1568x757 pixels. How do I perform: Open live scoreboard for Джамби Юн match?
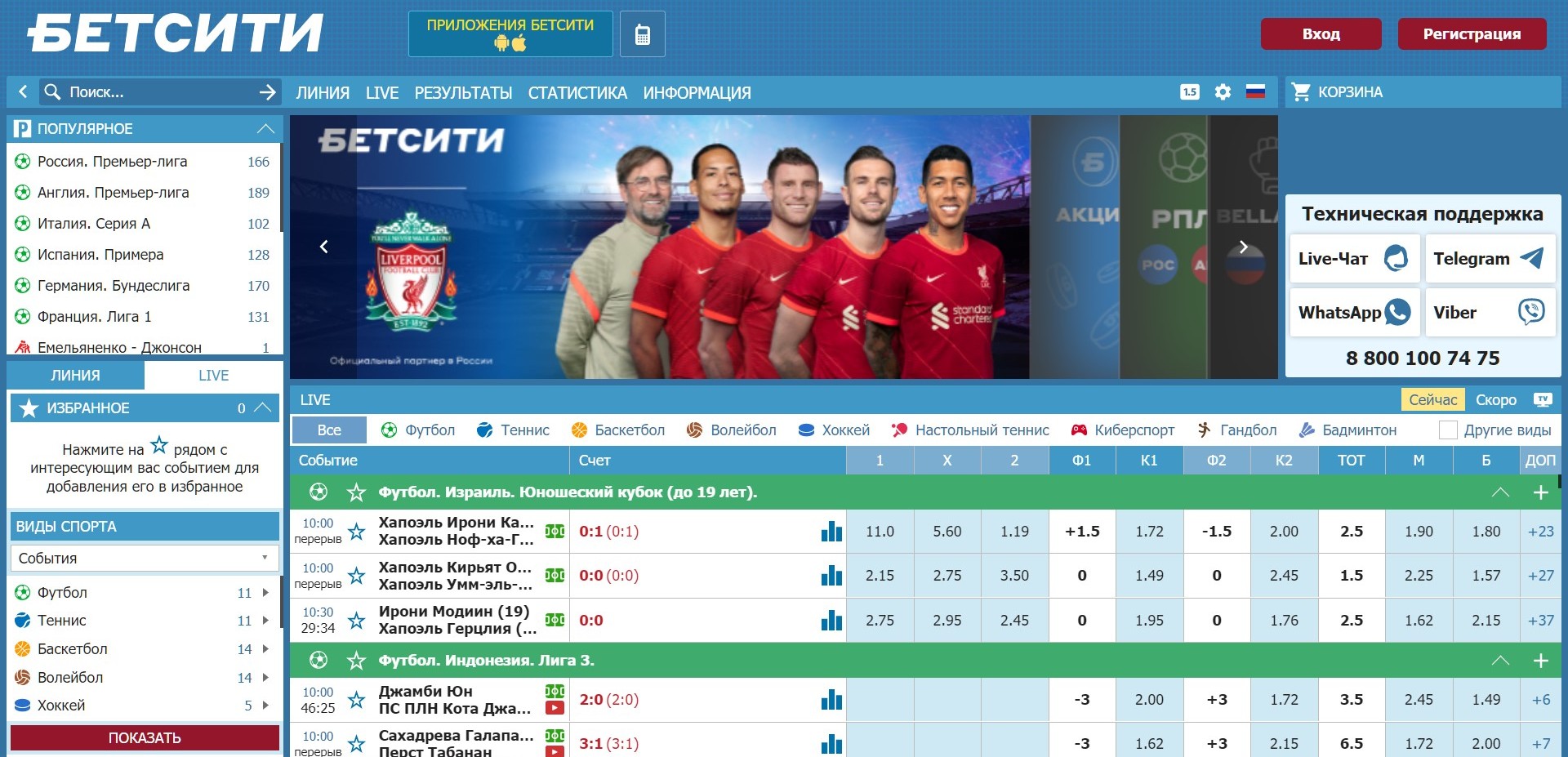[555, 691]
